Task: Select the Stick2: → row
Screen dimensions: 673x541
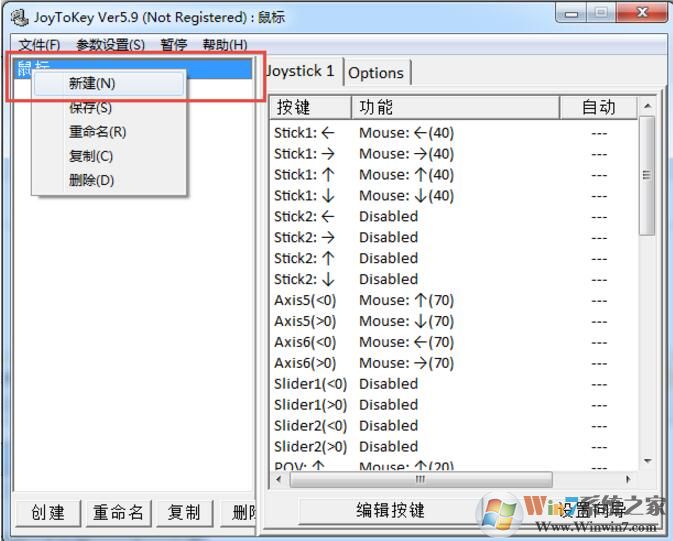Action: pos(454,237)
